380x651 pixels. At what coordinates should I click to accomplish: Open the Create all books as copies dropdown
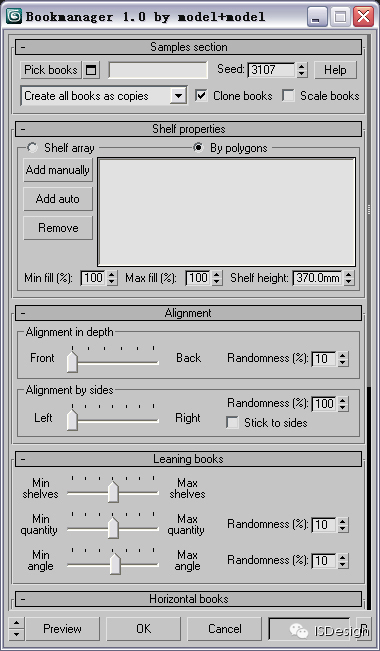[178, 96]
